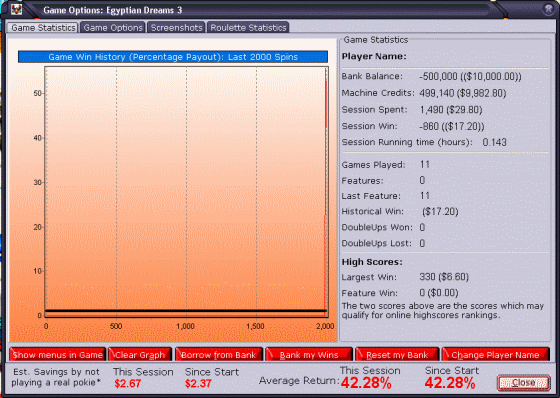Open the Game Options tab
The width and height of the screenshot is (560, 398).
coord(113,28)
